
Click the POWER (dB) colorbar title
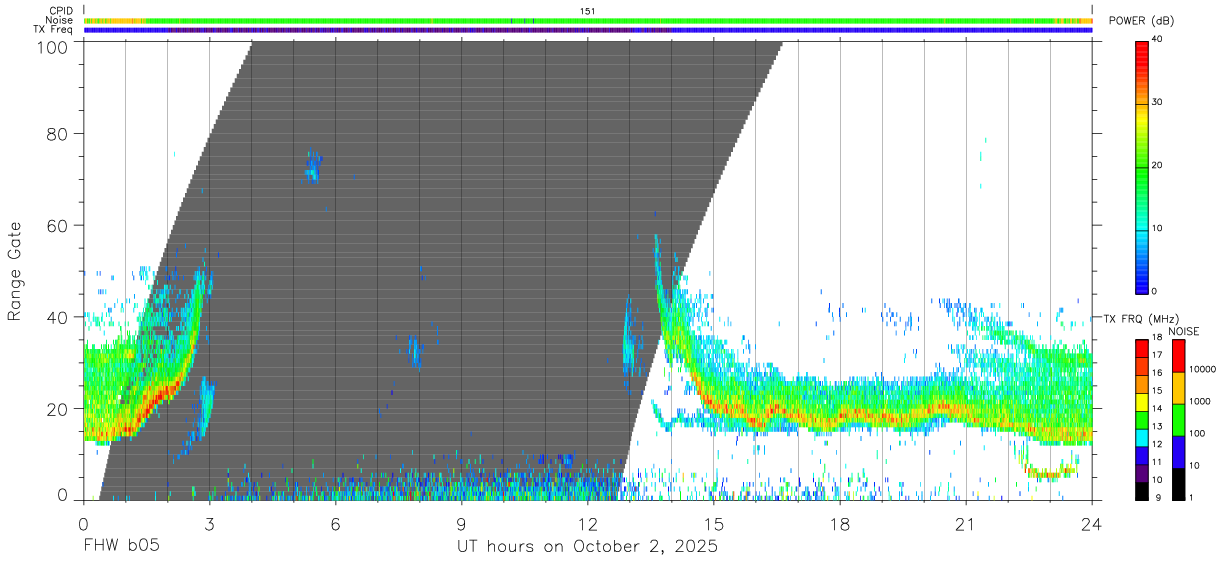point(1141,21)
